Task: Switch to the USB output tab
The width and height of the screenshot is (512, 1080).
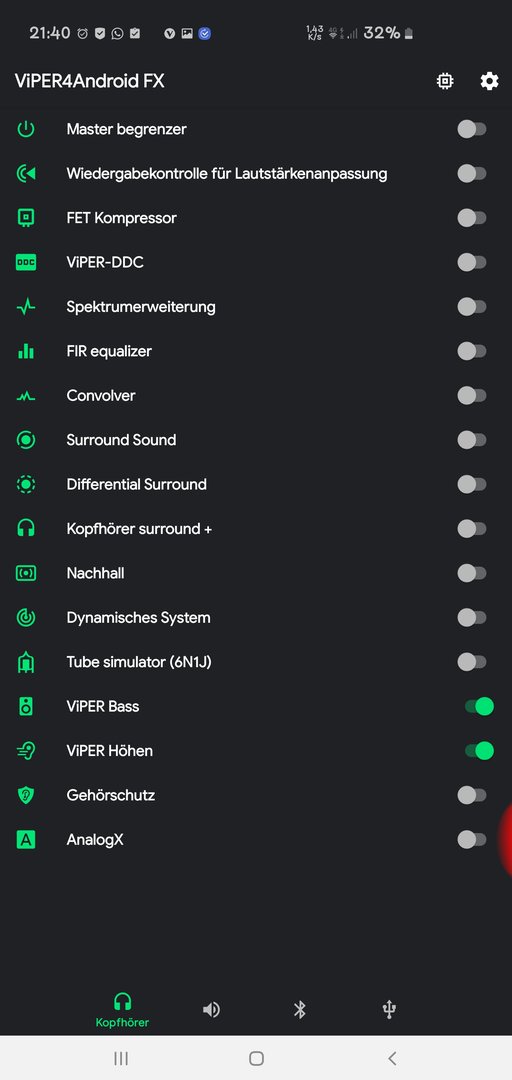Action: [x=389, y=1010]
